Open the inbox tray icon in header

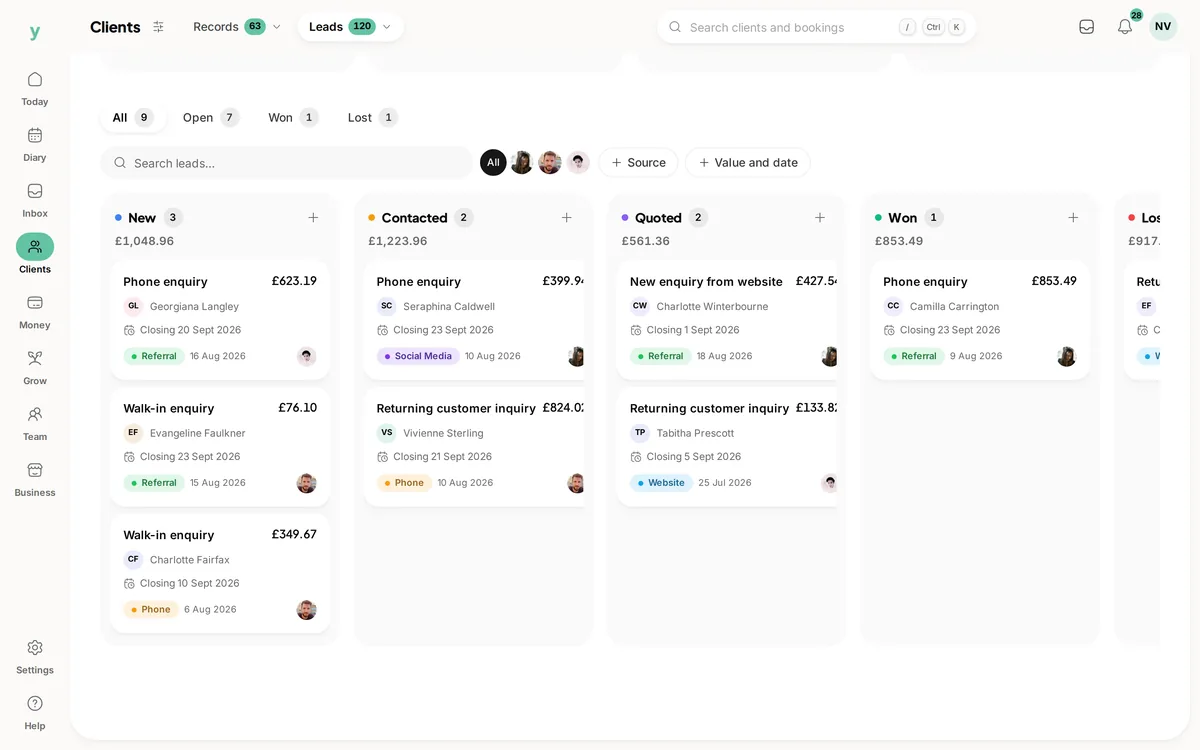[1087, 27]
